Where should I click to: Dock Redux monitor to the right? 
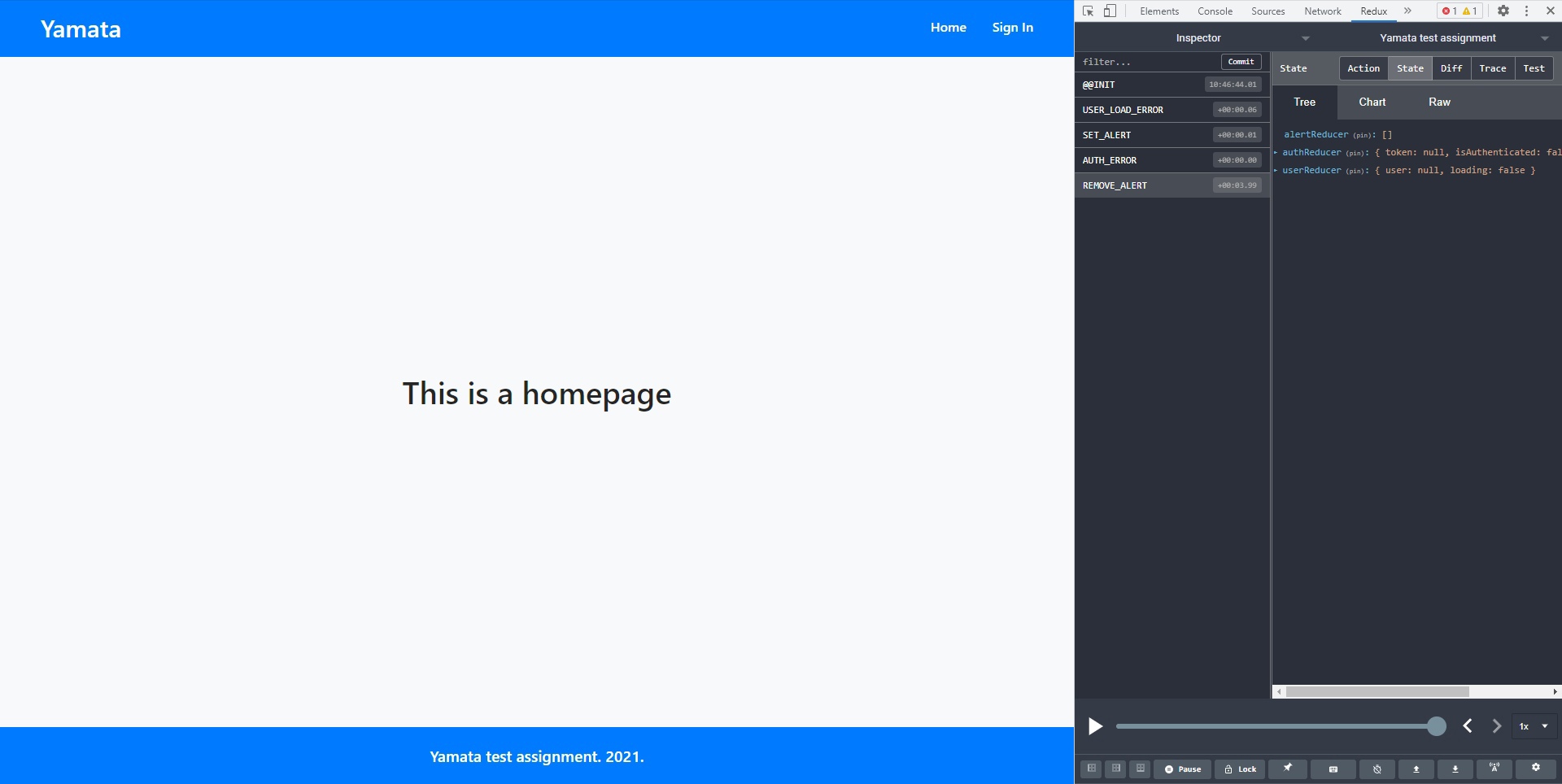pos(1116,769)
